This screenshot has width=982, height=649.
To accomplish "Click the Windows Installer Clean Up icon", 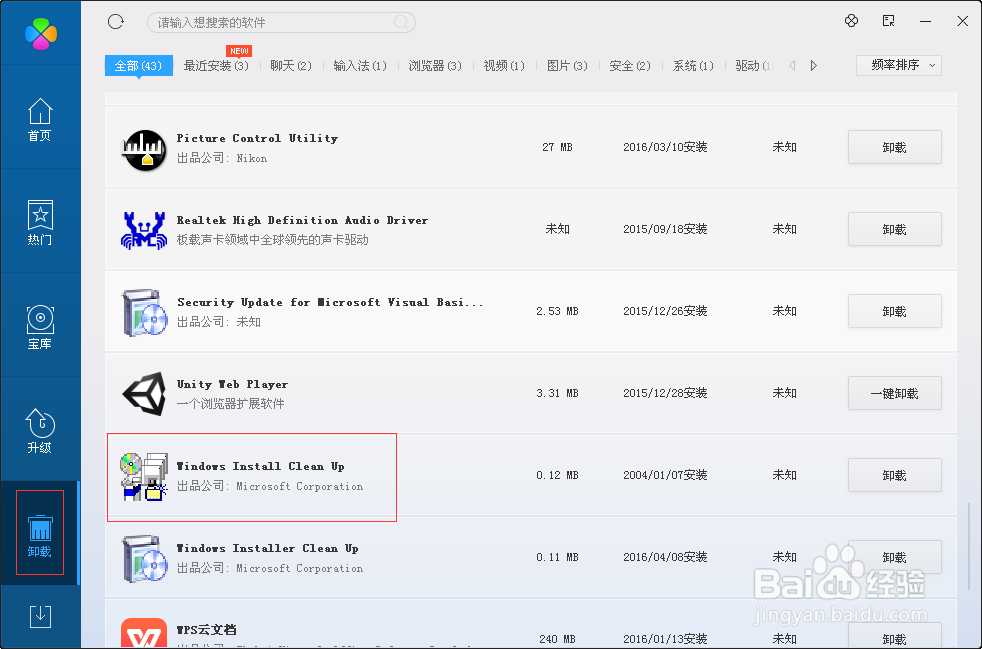I will point(144,558).
